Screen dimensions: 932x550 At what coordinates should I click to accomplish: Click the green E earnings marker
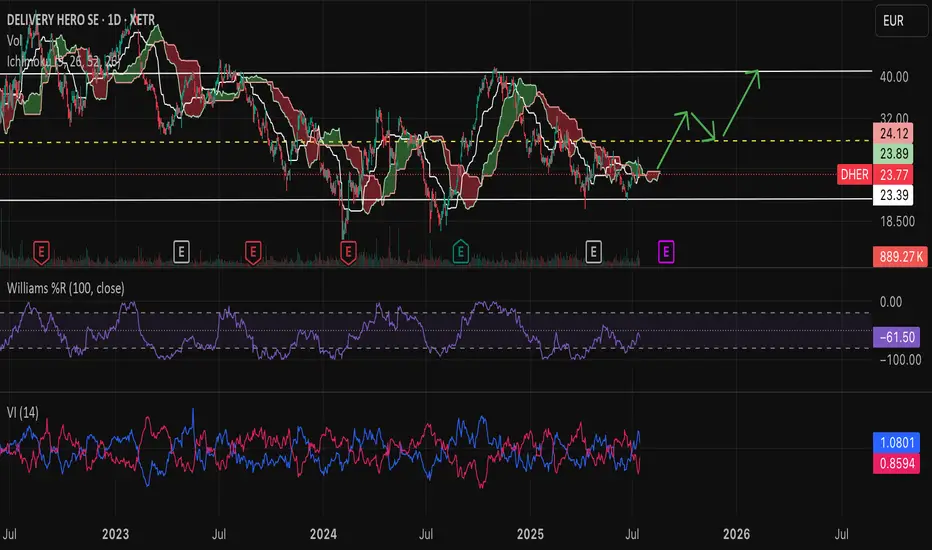[460, 252]
